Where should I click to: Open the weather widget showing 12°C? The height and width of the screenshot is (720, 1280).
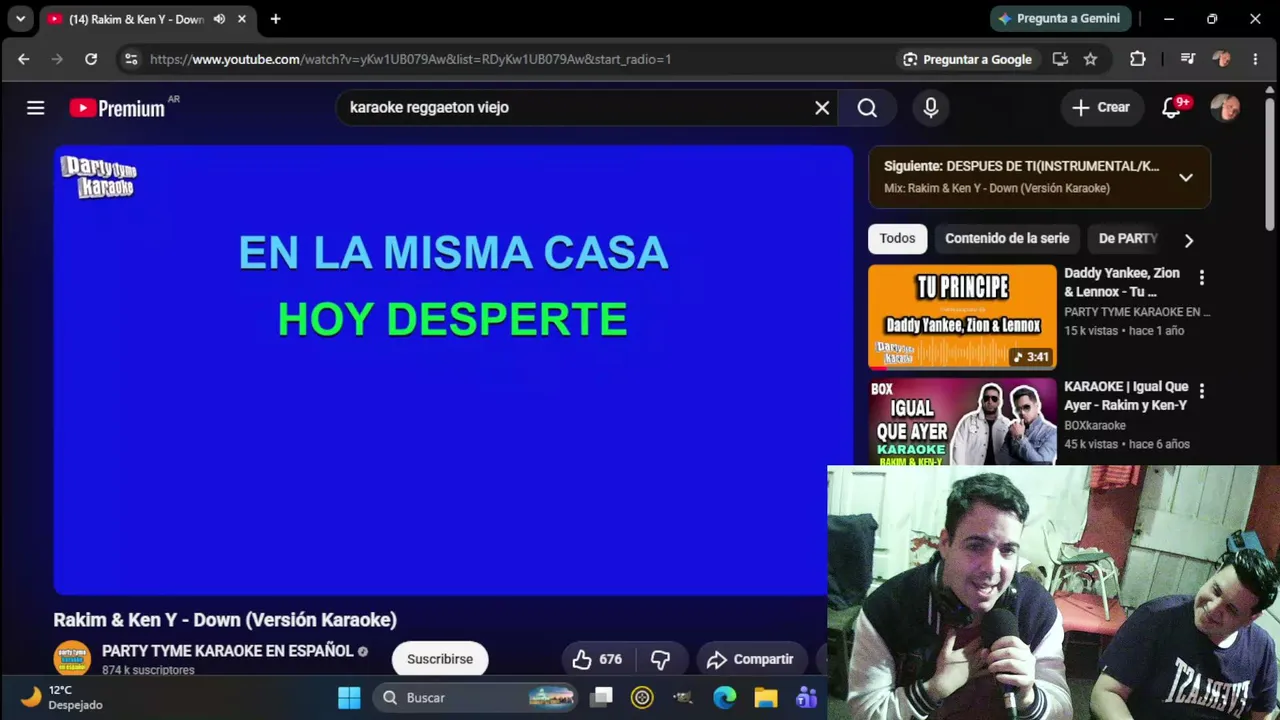[x=62, y=698]
